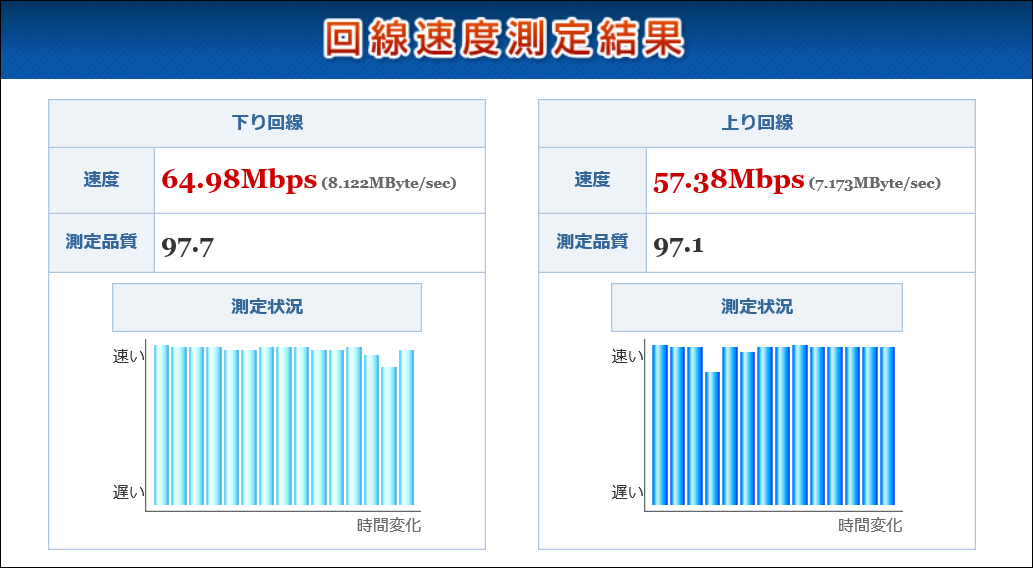Click 速度 label in the 下り回線 table
This screenshot has width=1033, height=568.
[101, 180]
